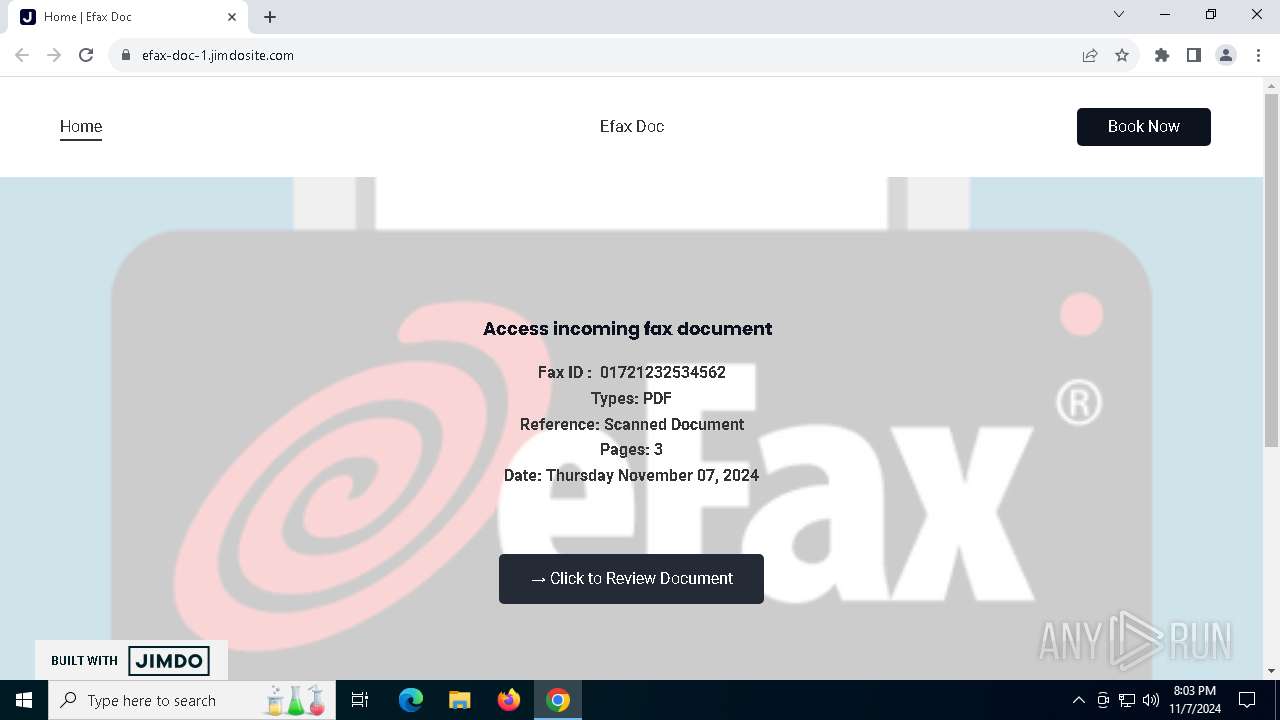This screenshot has width=1280, height=720.
Task: Toggle the browser side panel
Action: tap(1194, 55)
